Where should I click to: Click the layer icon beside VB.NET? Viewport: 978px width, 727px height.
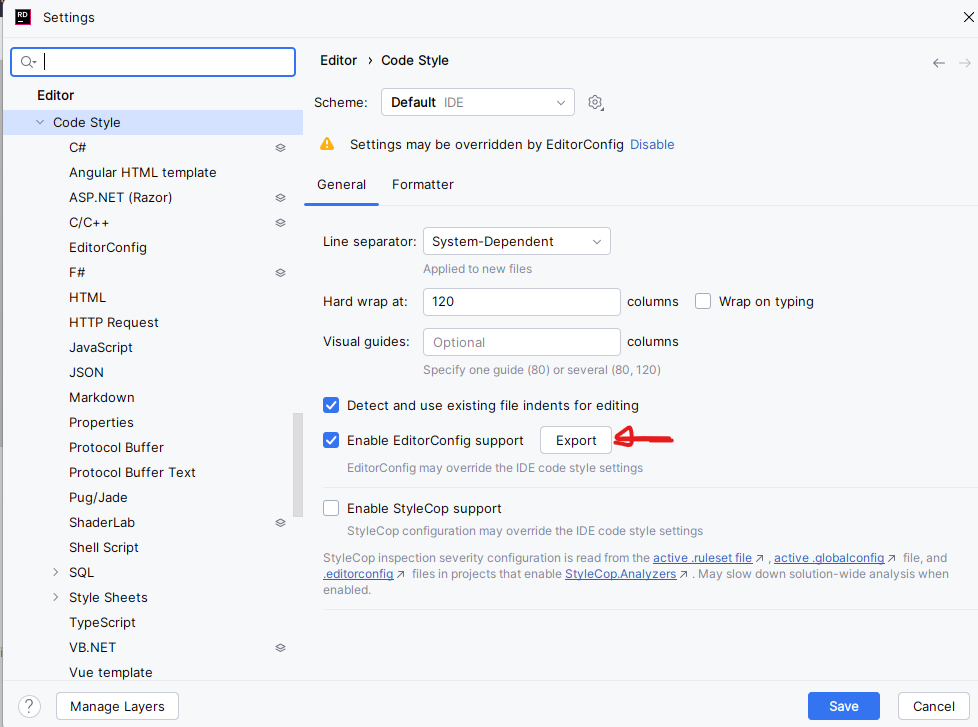[280, 647]
